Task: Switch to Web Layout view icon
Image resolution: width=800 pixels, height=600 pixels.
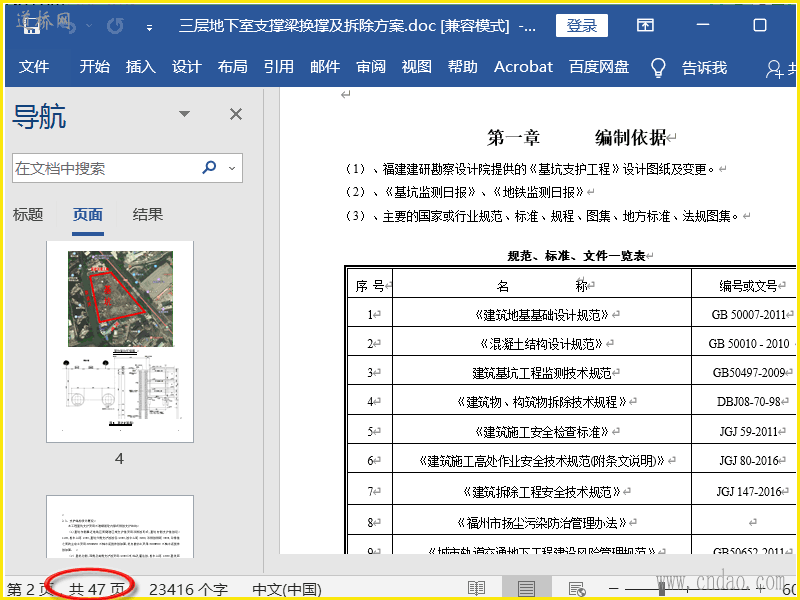Action: pyautogui.click(x=576, y=588)
